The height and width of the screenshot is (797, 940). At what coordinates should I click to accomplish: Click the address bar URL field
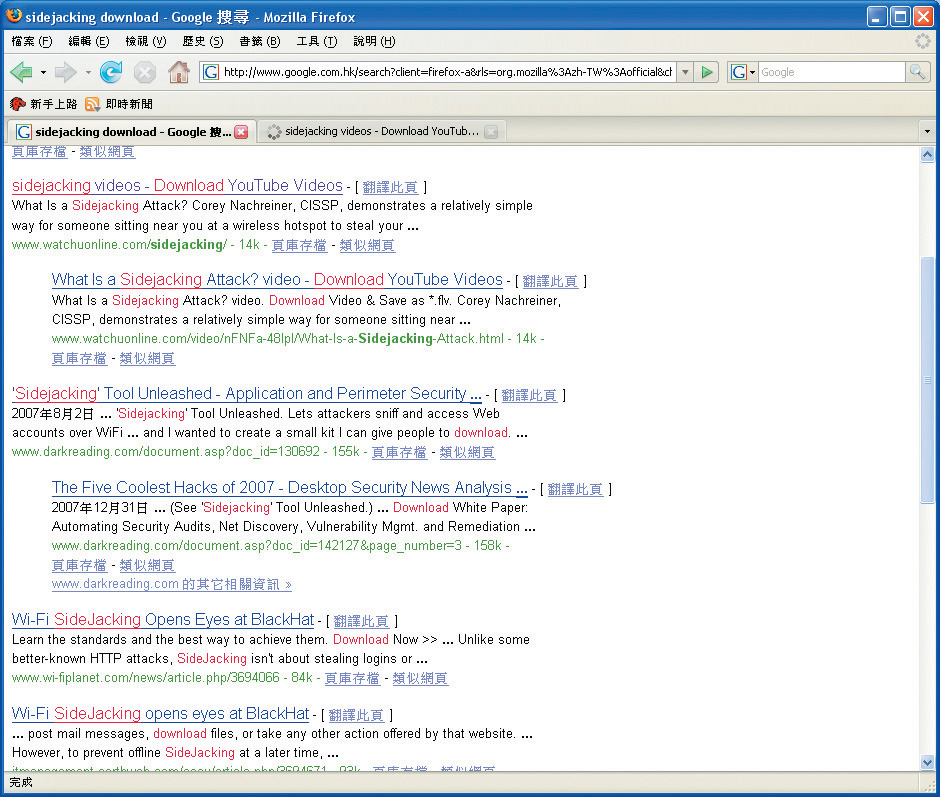click(x=447, y=73)
